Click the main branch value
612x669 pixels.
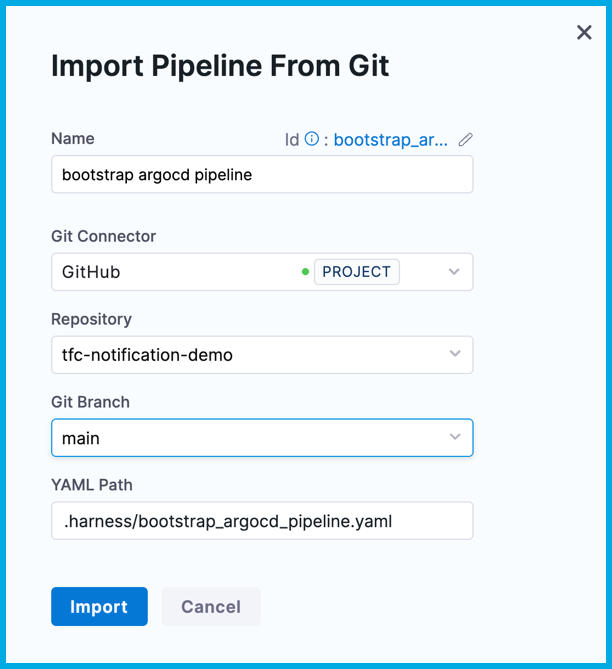[81, 438]
